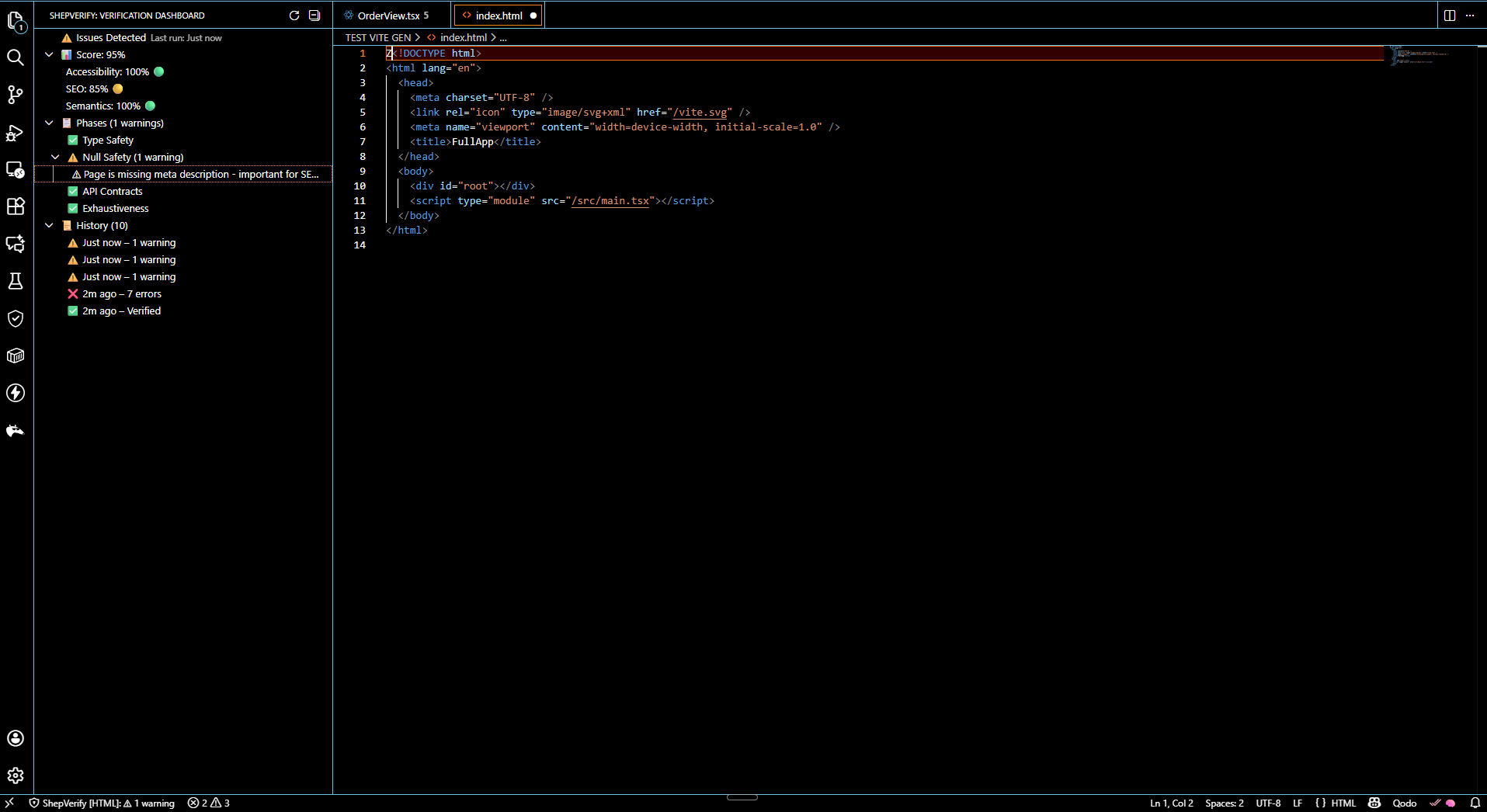Click the pink brain status icon

point(1450,803)
